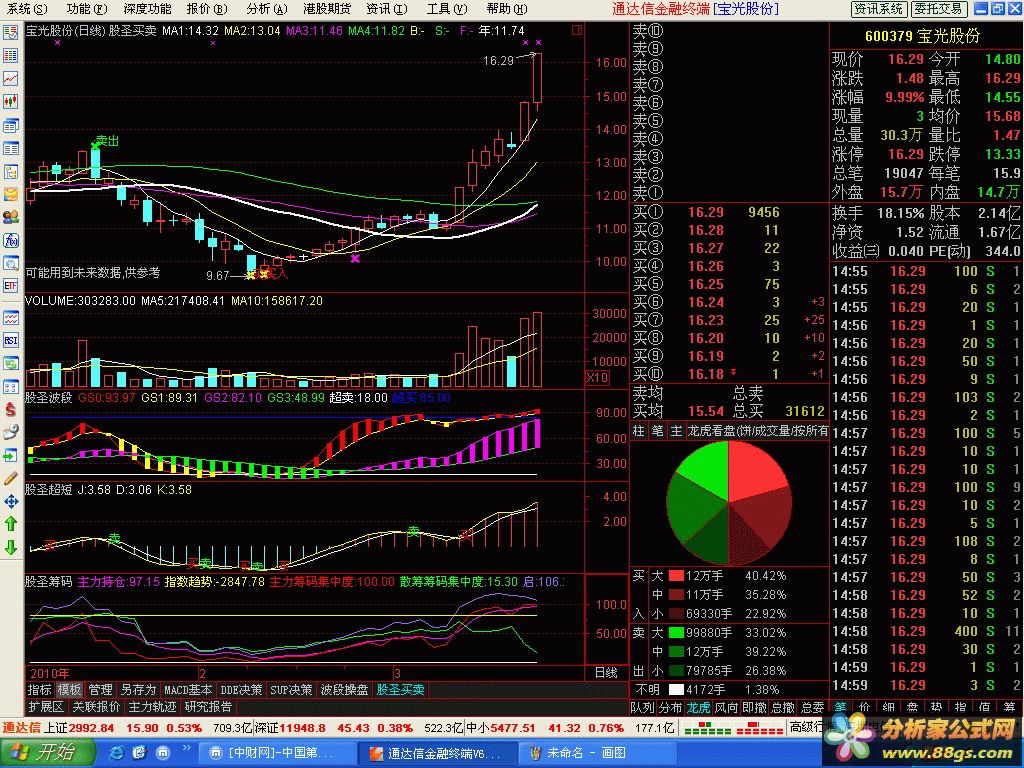Click the magnifier search sidebar icon

(x=10, y=263)
